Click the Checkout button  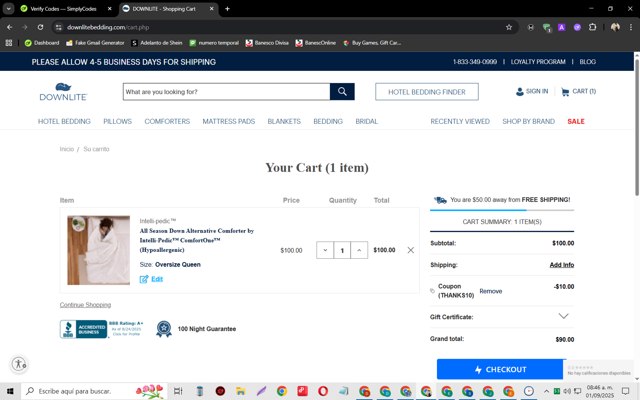click(501, 369)
